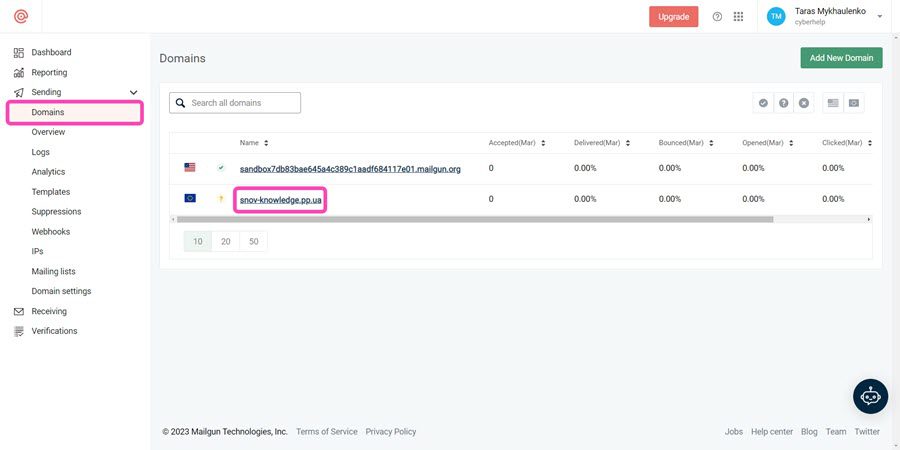The height and width of the screenshot is (450, 900).
Task: Click the EU flag on snov-knowledge row
Action: point(190,199)
